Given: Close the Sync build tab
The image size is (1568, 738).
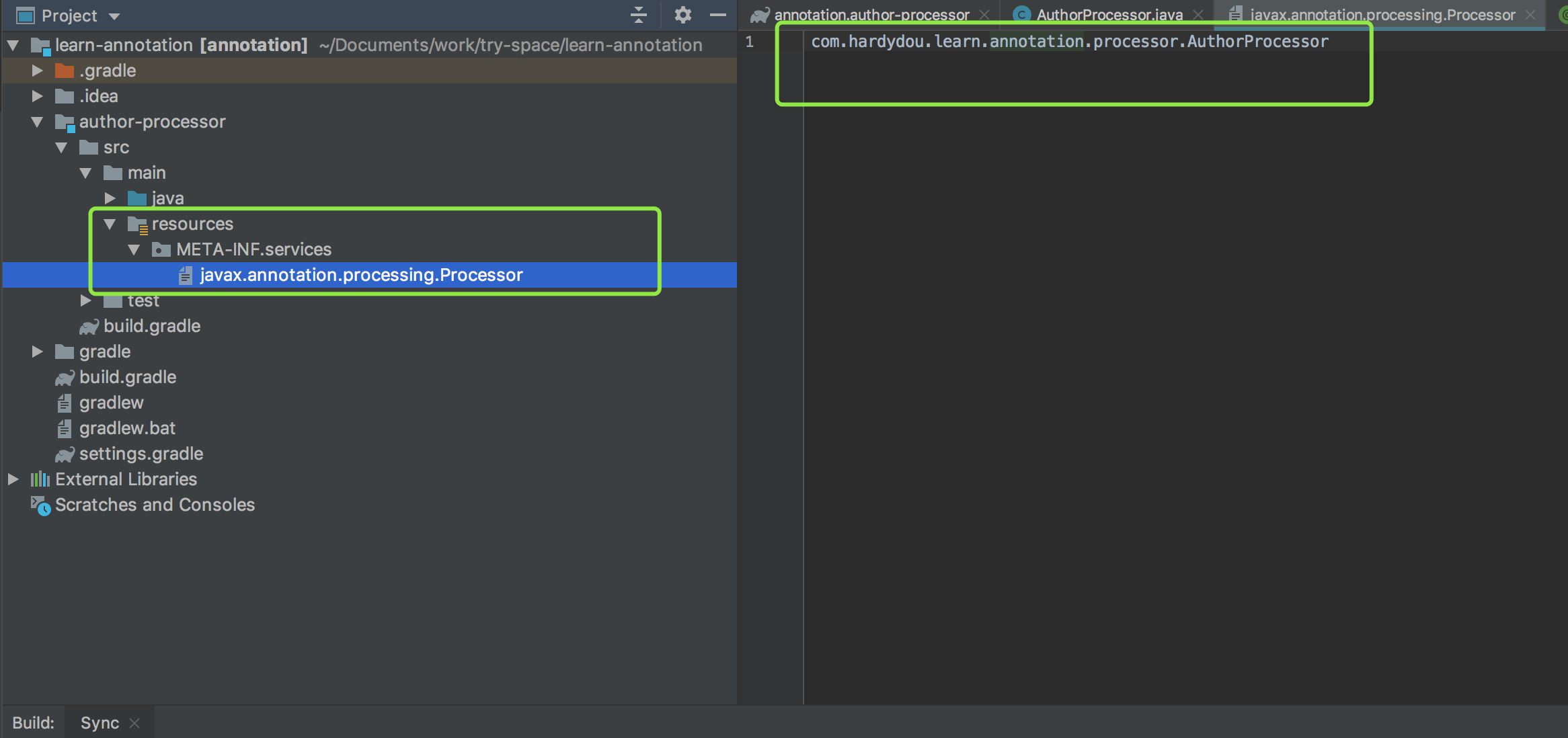Looking at the screenshot, I should 134,723.
